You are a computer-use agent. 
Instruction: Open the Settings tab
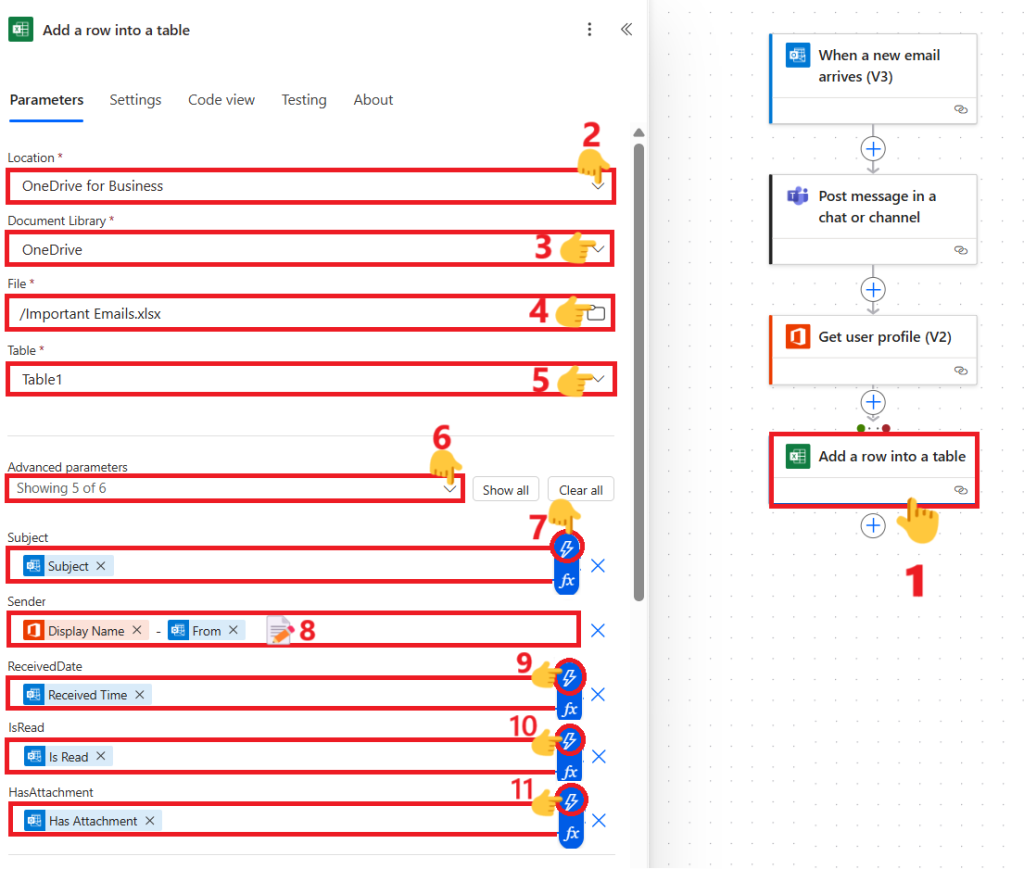coord(135,100)
